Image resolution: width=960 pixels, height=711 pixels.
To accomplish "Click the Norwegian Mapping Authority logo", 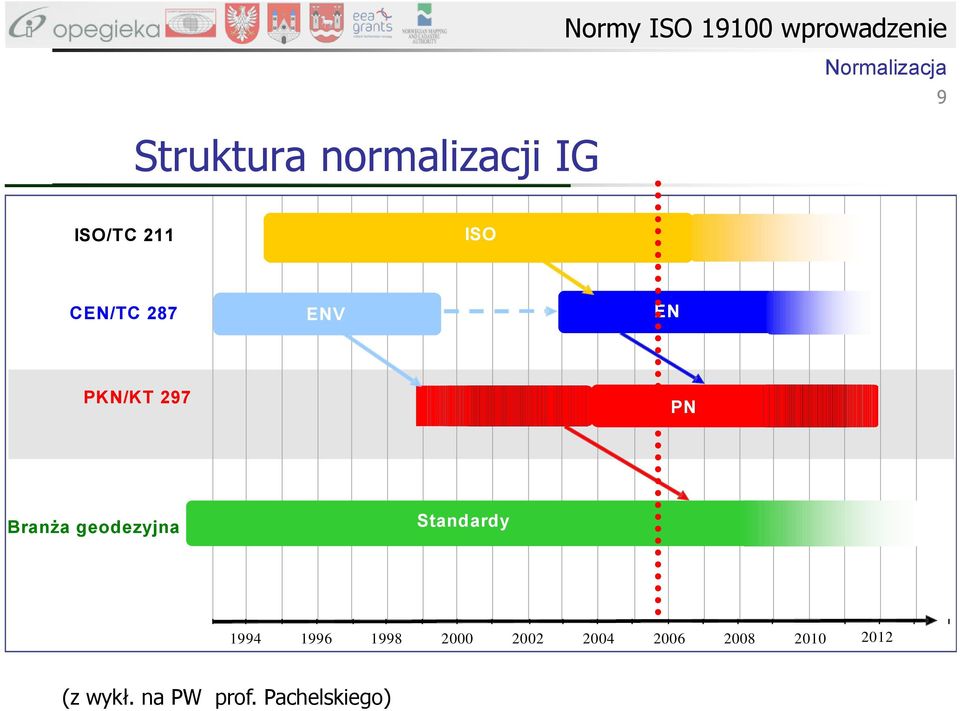I will (424, 23).
